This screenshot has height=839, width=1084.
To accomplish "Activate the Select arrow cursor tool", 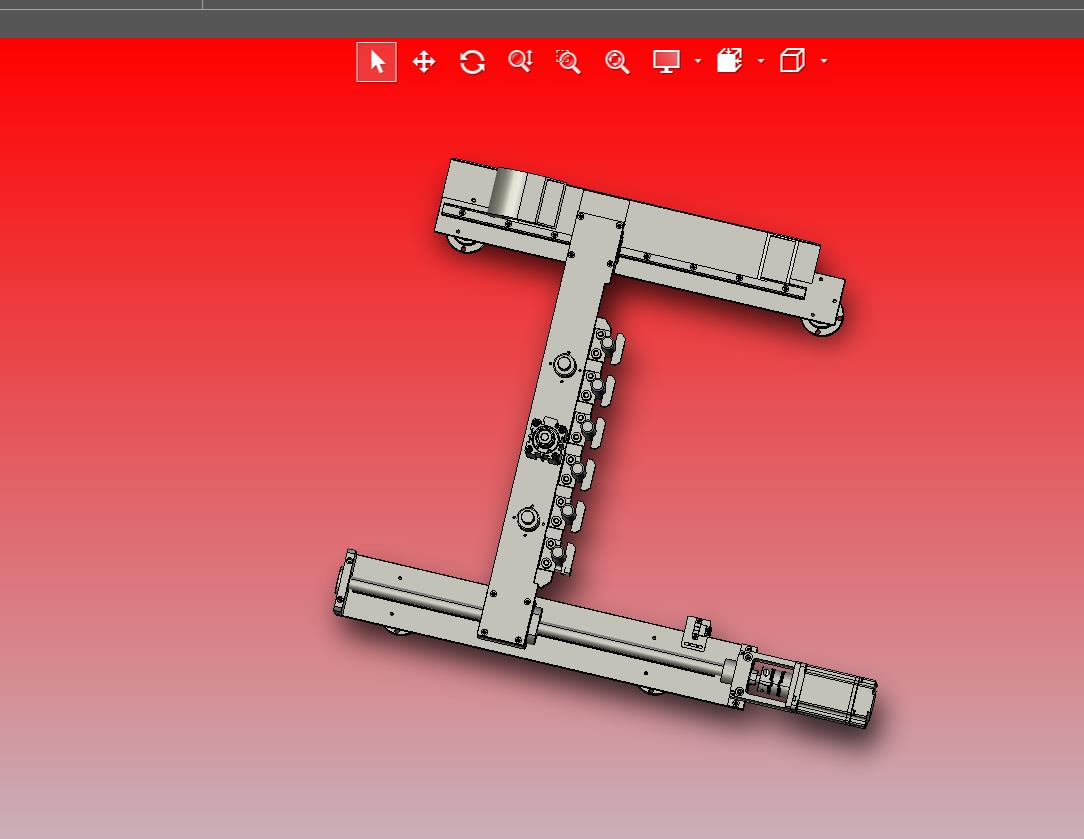I will pyautogui.click(x=376, y=62).
